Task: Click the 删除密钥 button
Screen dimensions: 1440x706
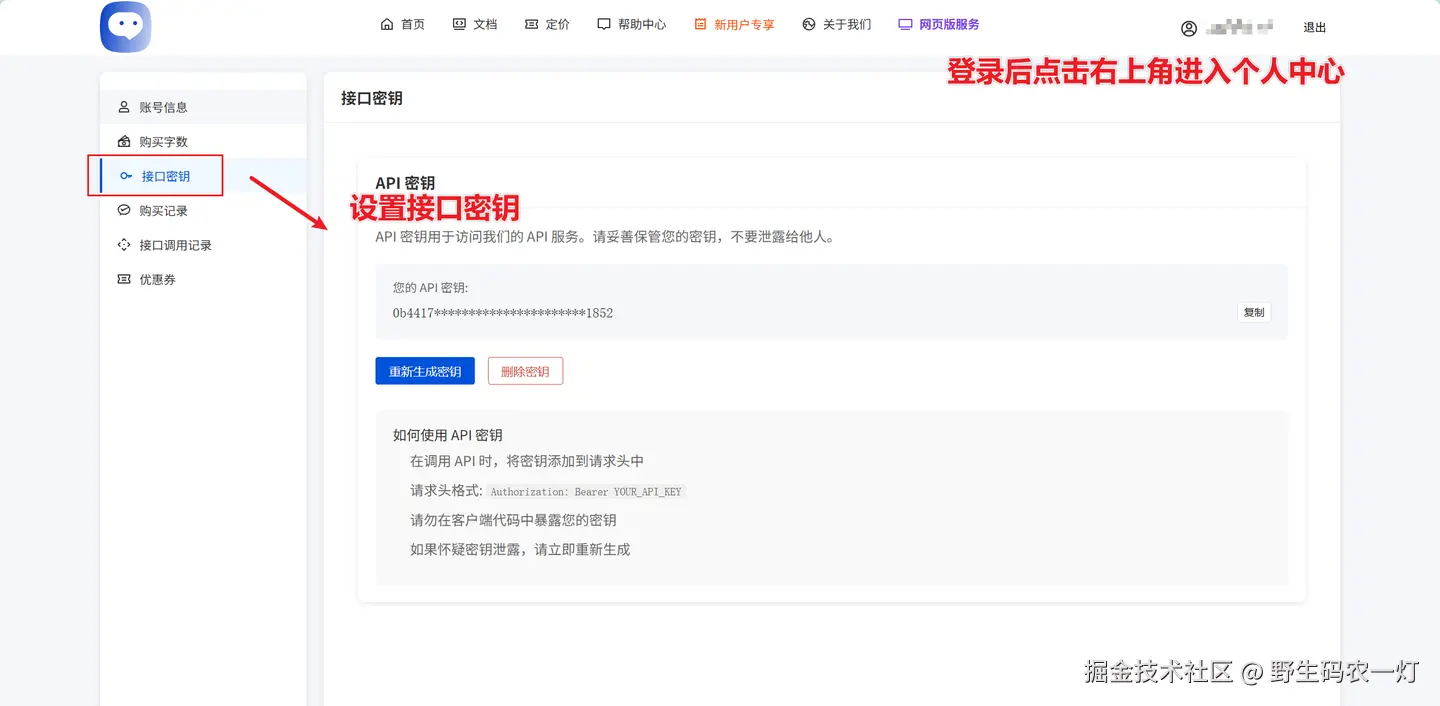Action: [x=525, y=370]
